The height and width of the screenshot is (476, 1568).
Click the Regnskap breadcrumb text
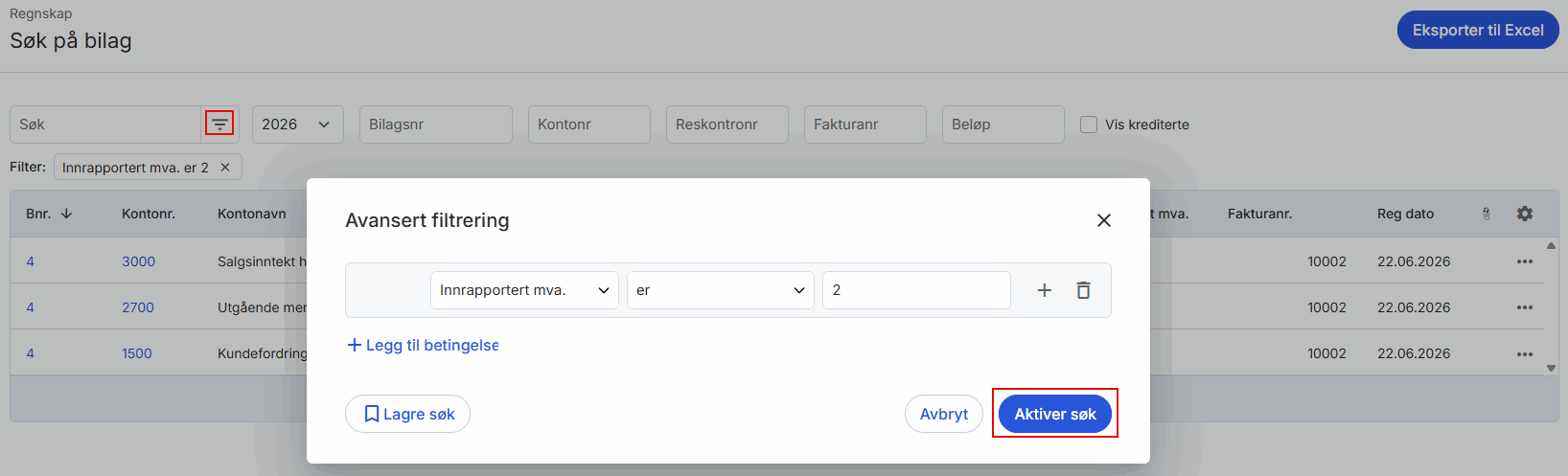point(40,13)
